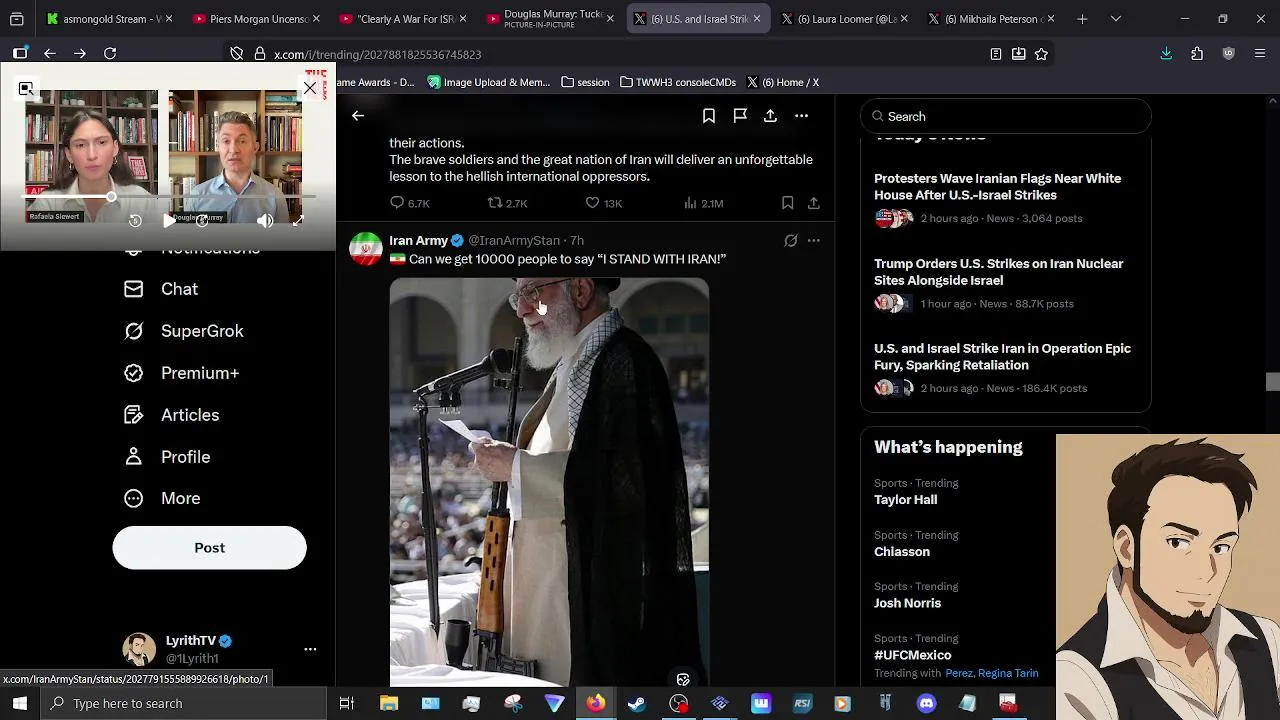This screenshot has height=720, width=1280.
Task: Open the Taylor Hall trending topic
Action: pos(905,500)
